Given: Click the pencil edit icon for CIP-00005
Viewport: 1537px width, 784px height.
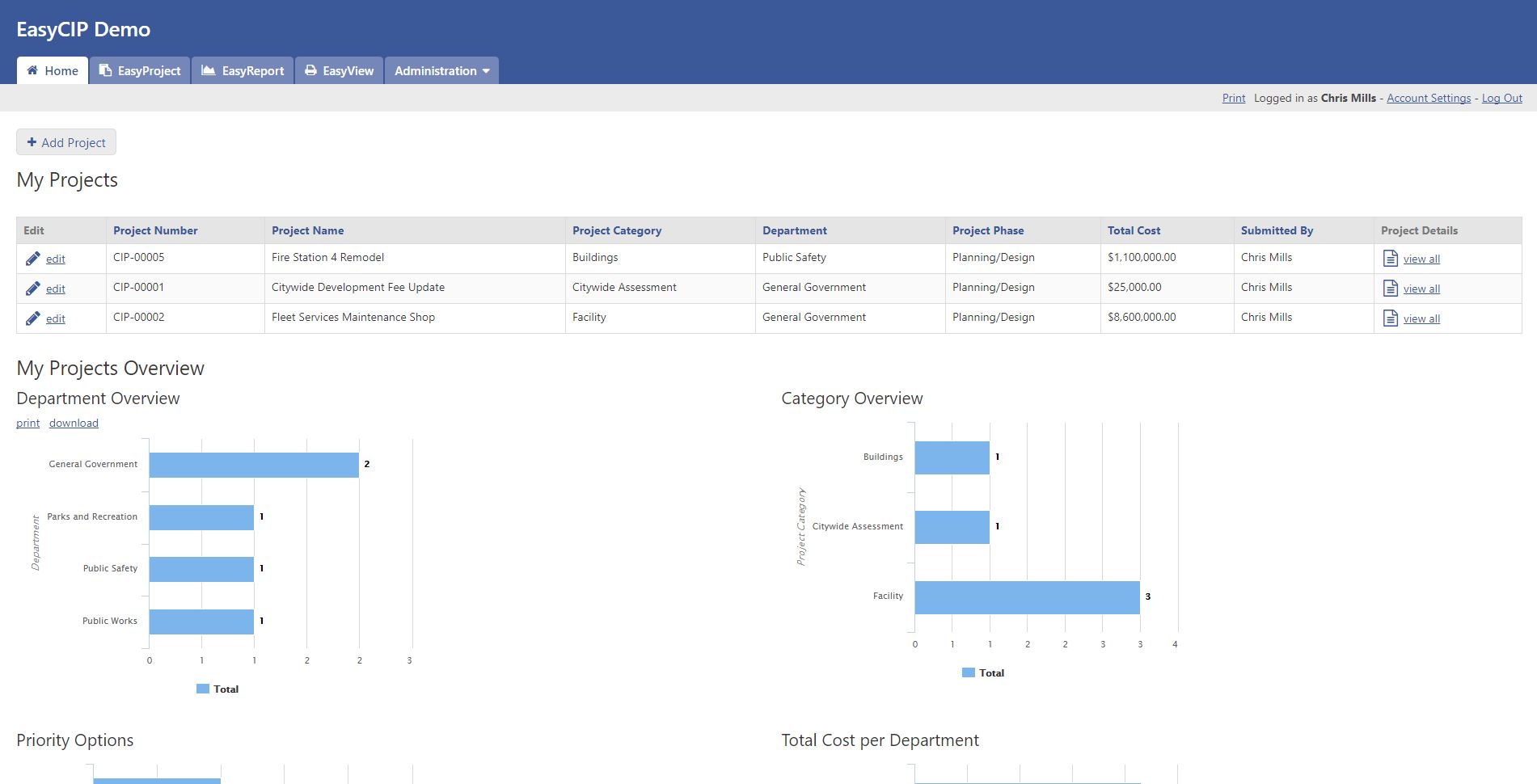Looking at the screenshot, I should click(x=33, y=258).
